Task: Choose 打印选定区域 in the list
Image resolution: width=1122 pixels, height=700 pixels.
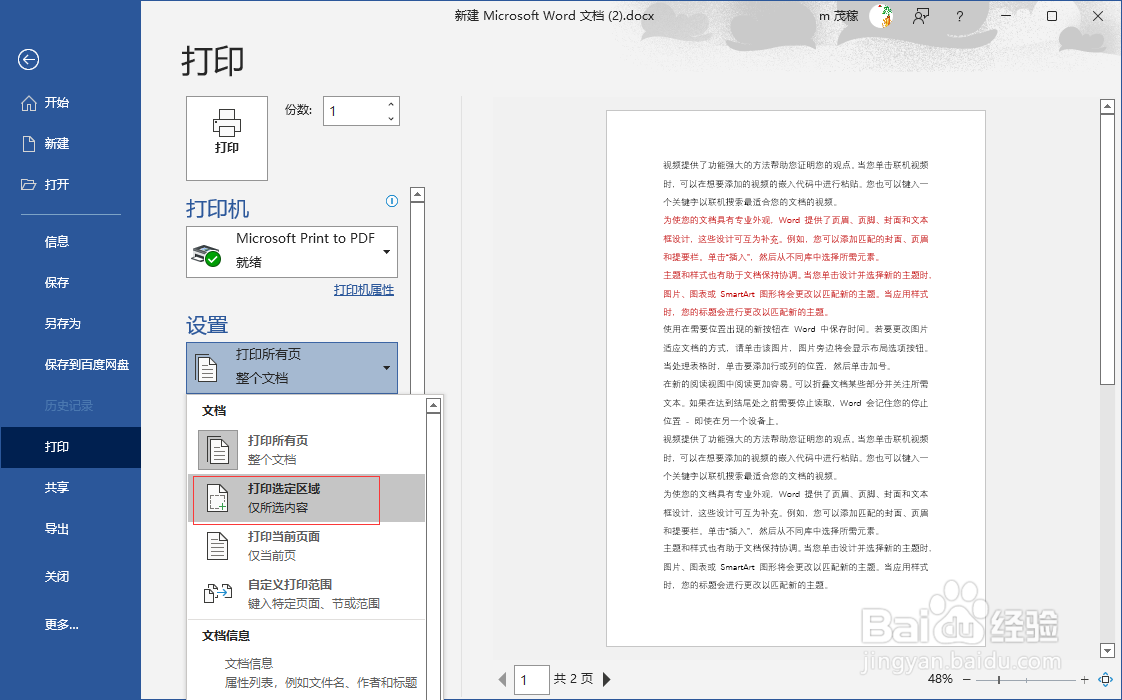Action: click(x=307, y=498)
